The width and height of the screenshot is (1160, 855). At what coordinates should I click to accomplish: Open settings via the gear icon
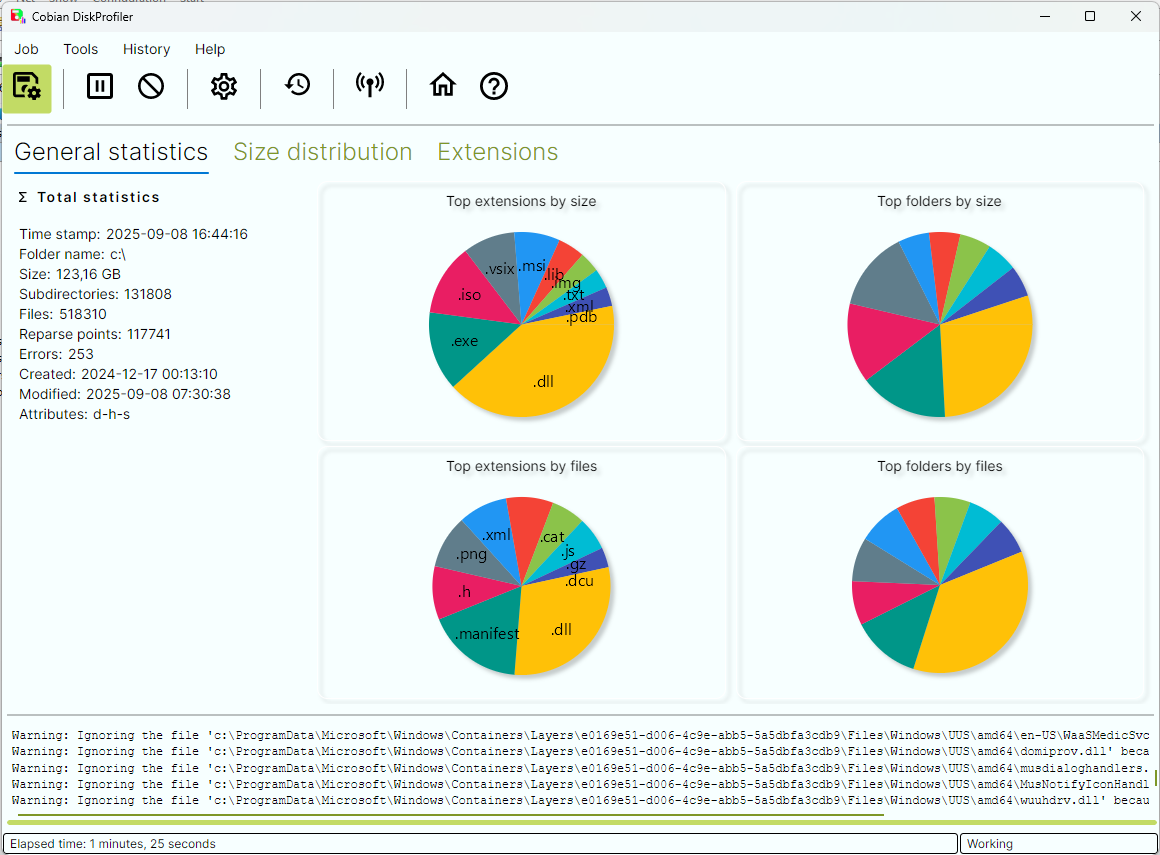pyautogui.click(x=224, y=87)
